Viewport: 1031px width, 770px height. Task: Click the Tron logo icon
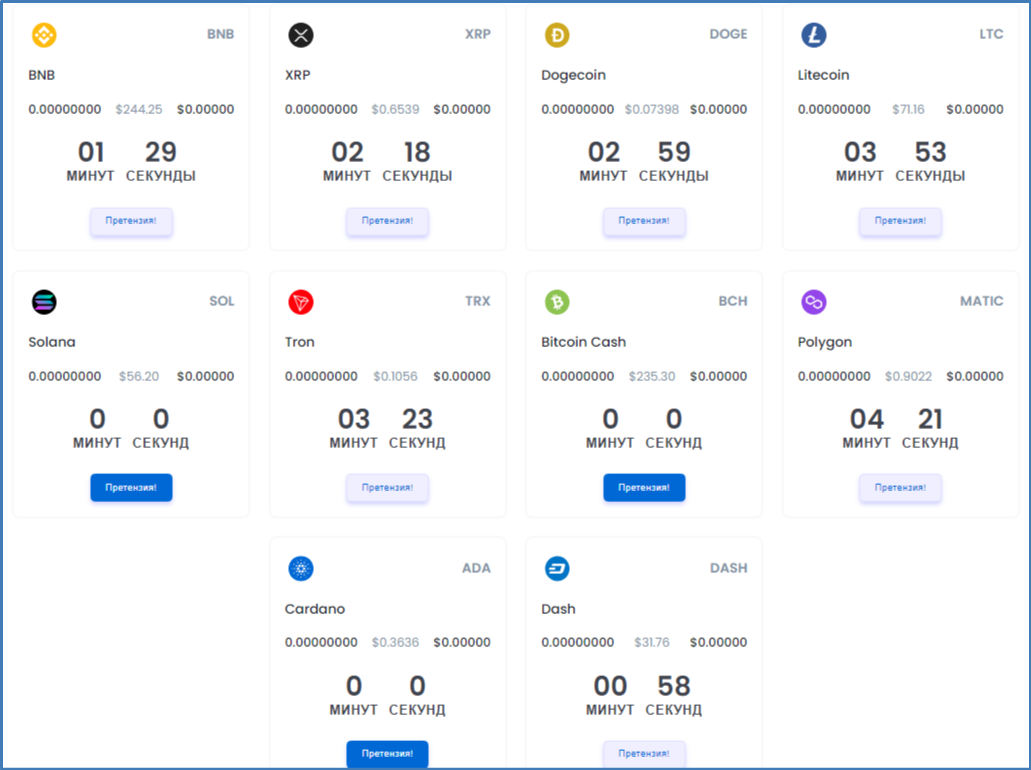[300, 302]
